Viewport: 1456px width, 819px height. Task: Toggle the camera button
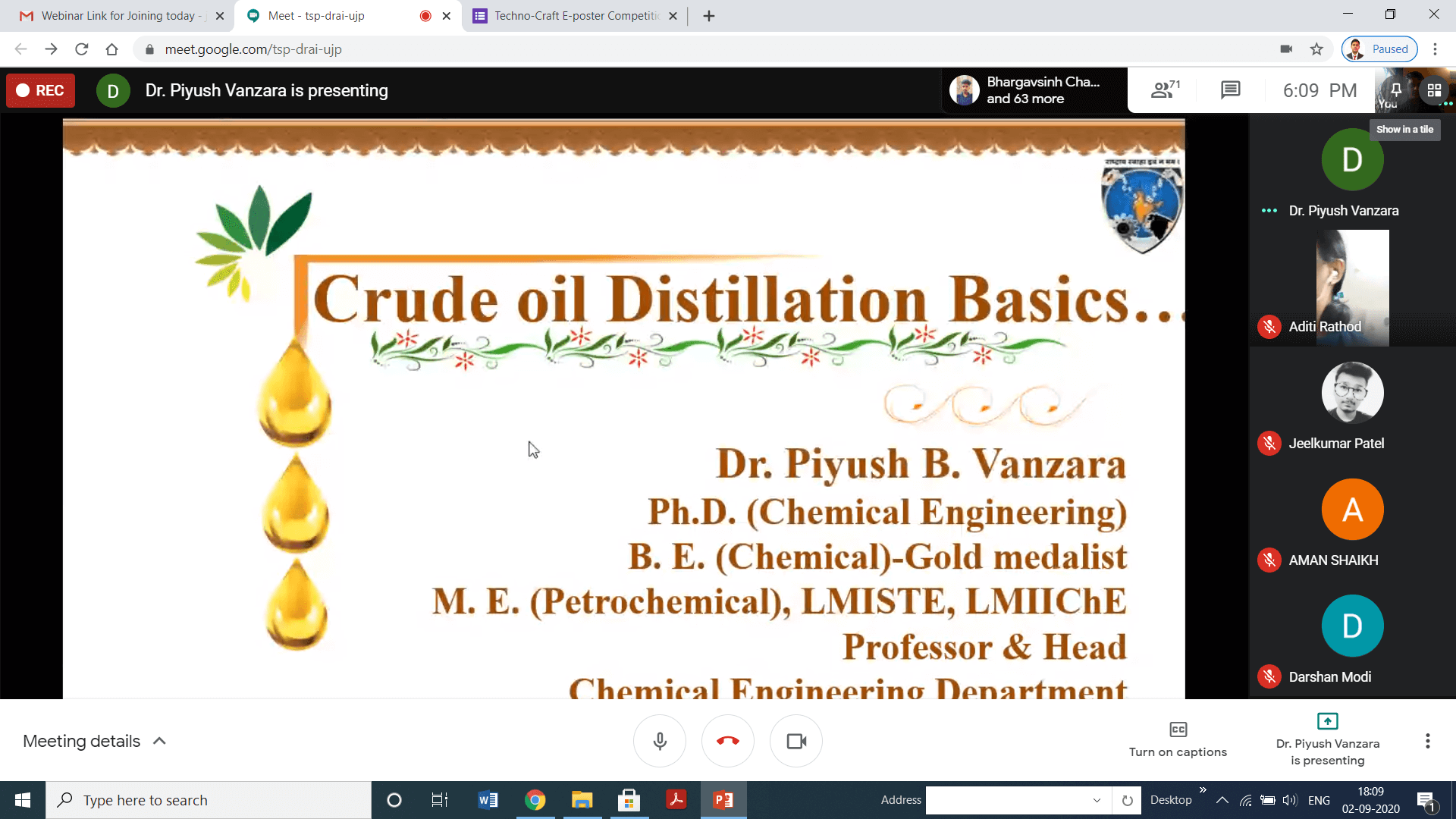click(x=795, y=741)
